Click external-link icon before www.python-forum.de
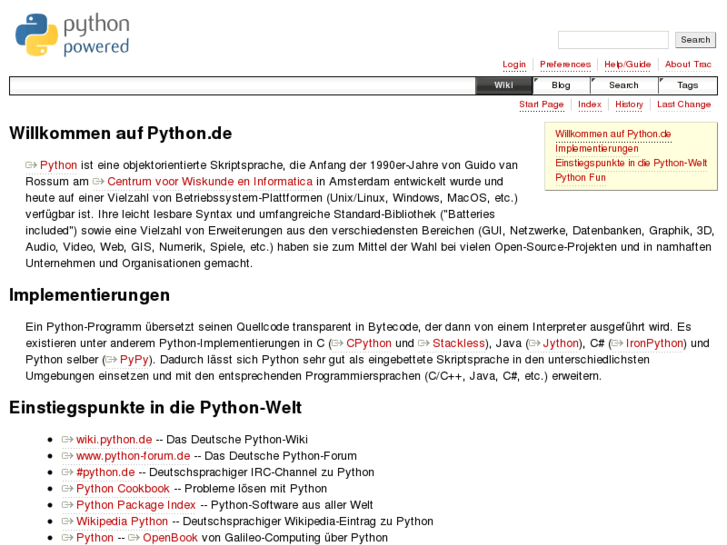This screenshot has height=545, width=727. 68,456
